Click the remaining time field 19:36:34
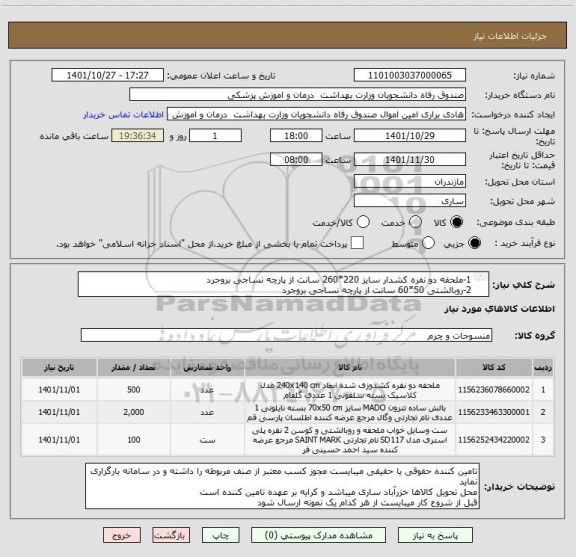 click(x=138, y=136)
